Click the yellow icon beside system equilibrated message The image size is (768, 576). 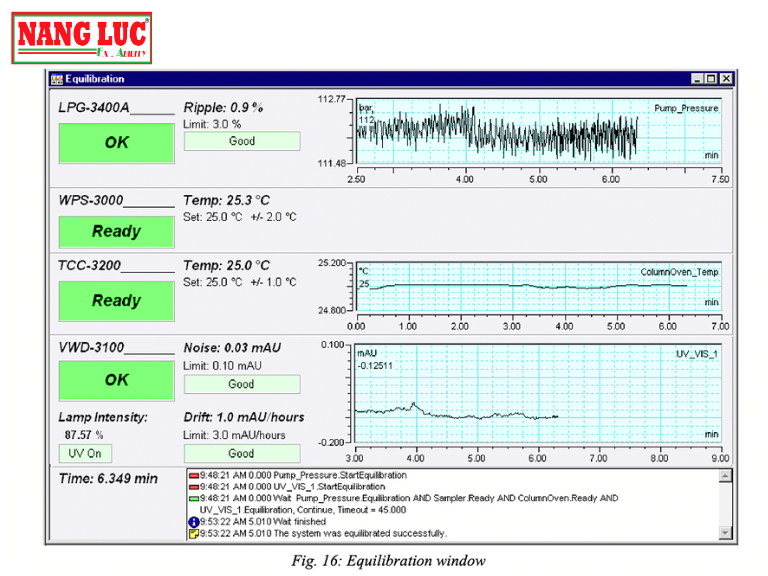coord(193,533)
